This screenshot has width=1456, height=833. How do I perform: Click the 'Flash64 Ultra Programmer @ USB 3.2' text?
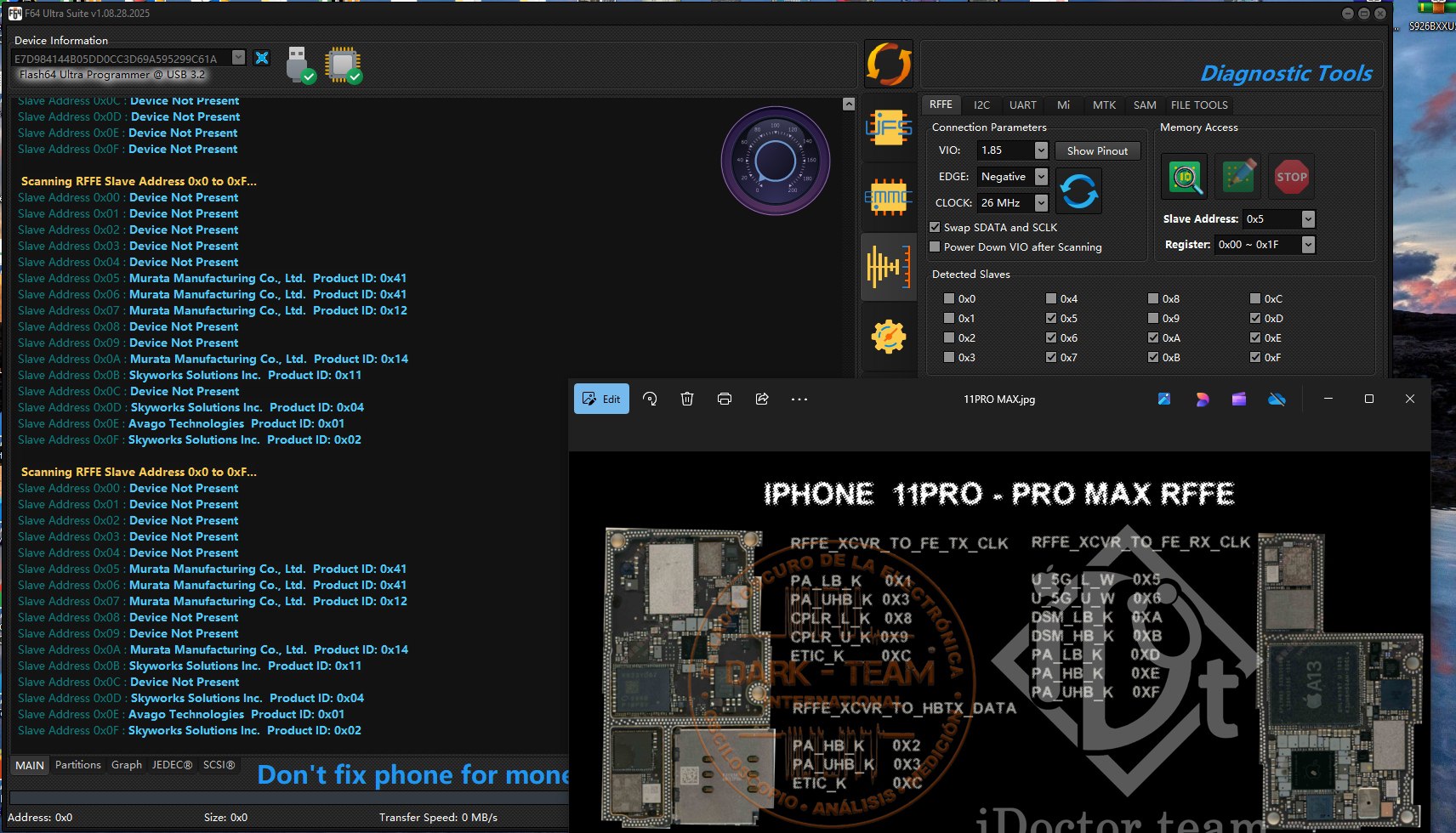[112, 75]
